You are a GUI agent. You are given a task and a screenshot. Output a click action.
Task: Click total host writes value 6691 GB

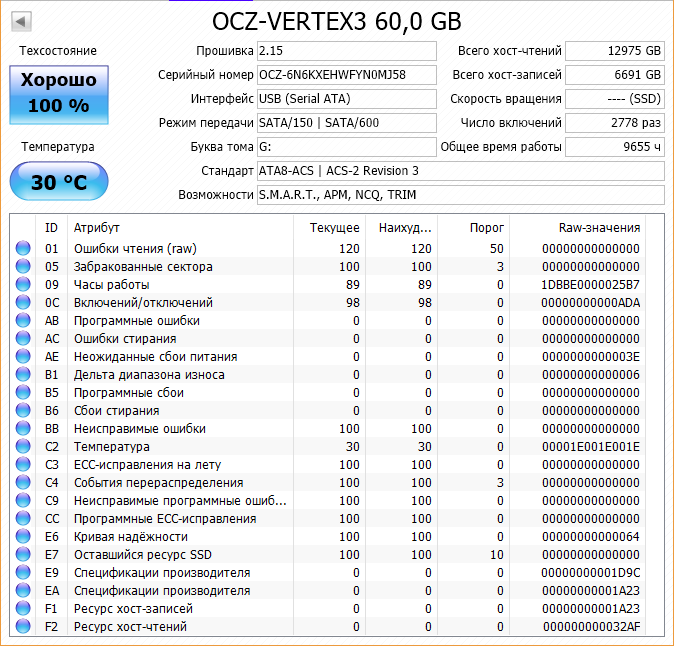[x=615, y=75]
